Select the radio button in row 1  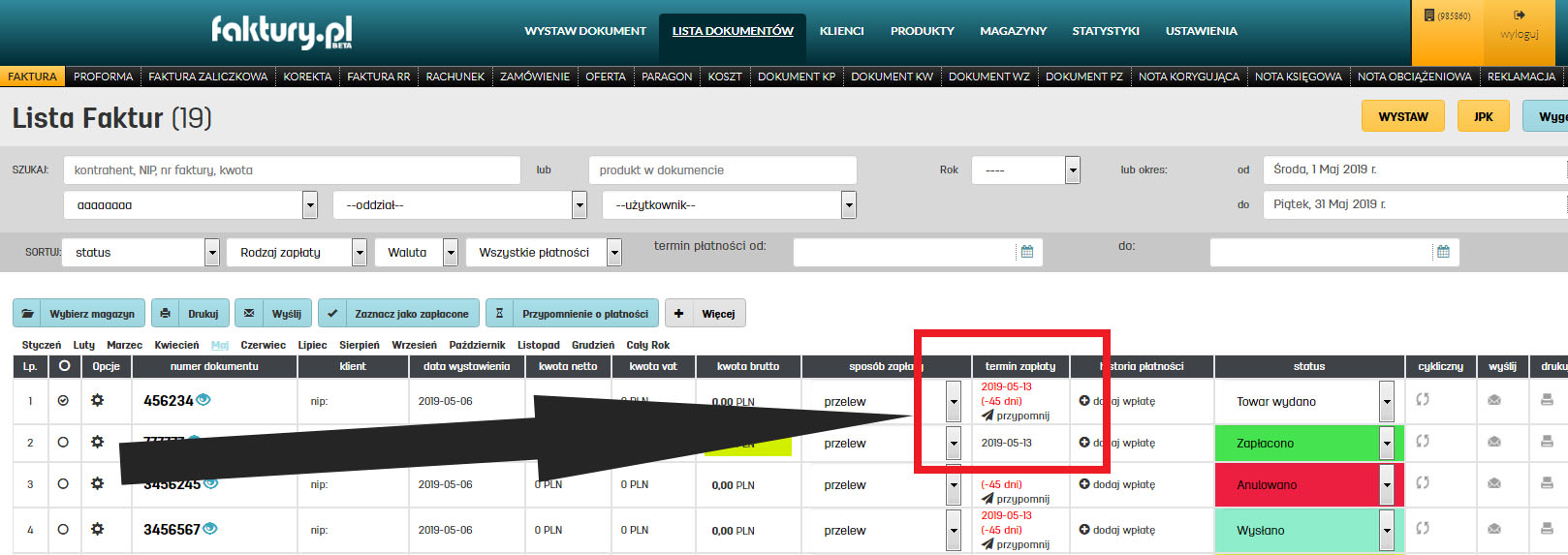pyautogui.click(x=63, y=400)
